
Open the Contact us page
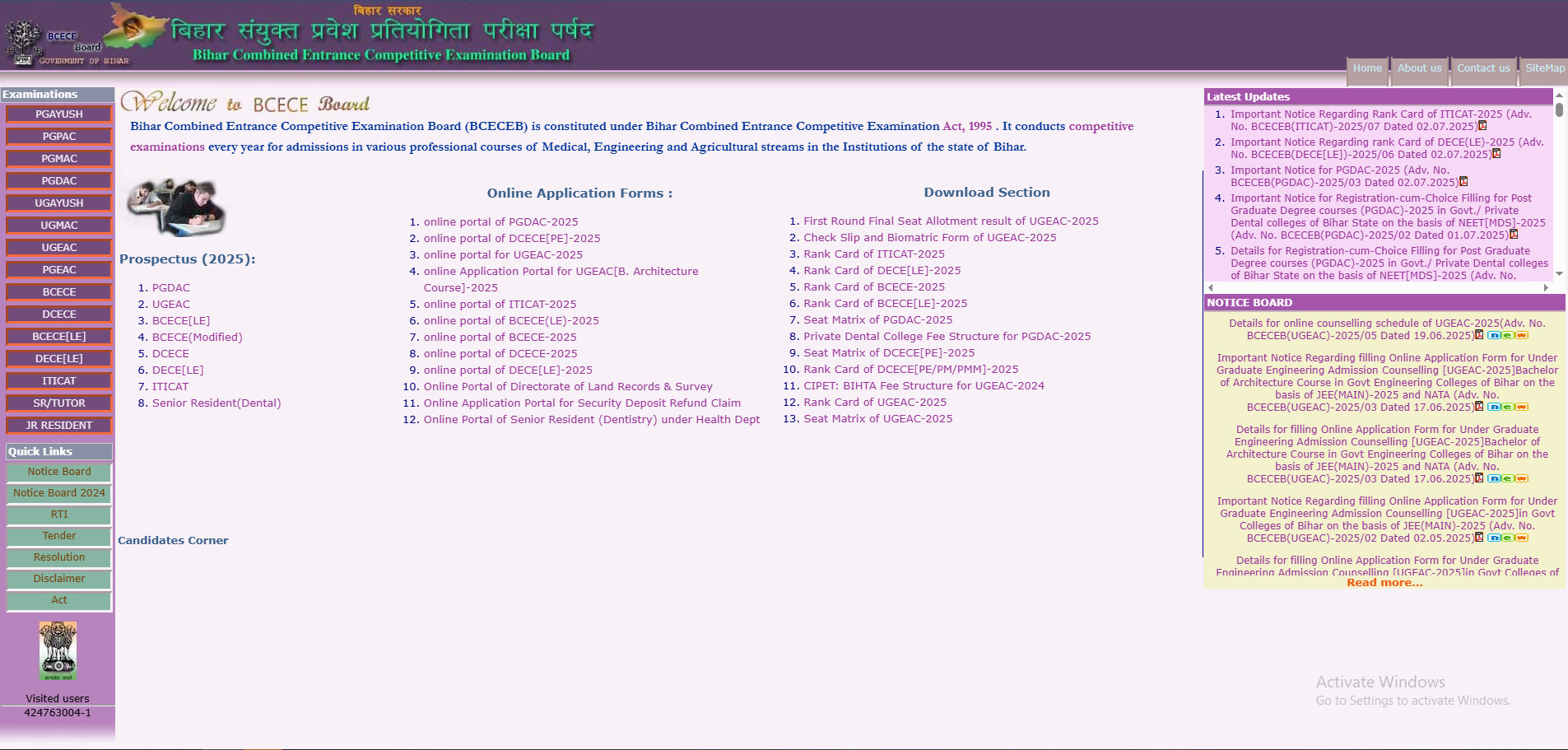point(1482,68)
